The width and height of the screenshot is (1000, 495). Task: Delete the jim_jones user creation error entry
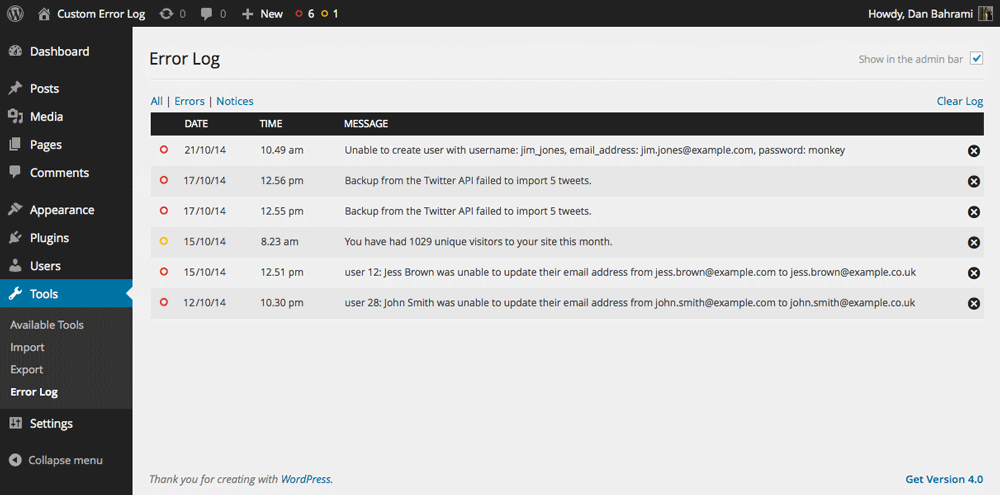click(974, 151)
